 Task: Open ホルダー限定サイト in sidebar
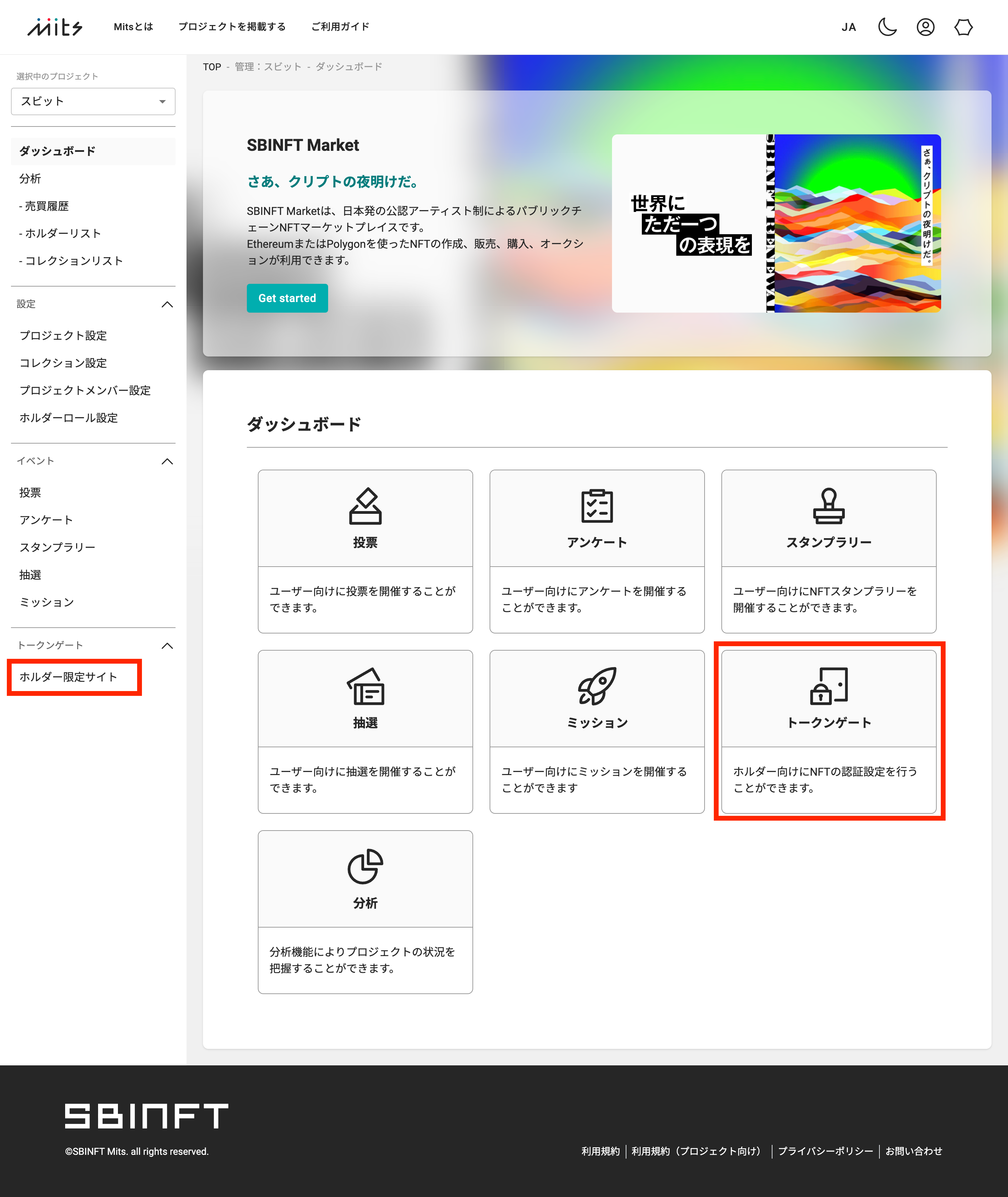(x=69, y=678)
